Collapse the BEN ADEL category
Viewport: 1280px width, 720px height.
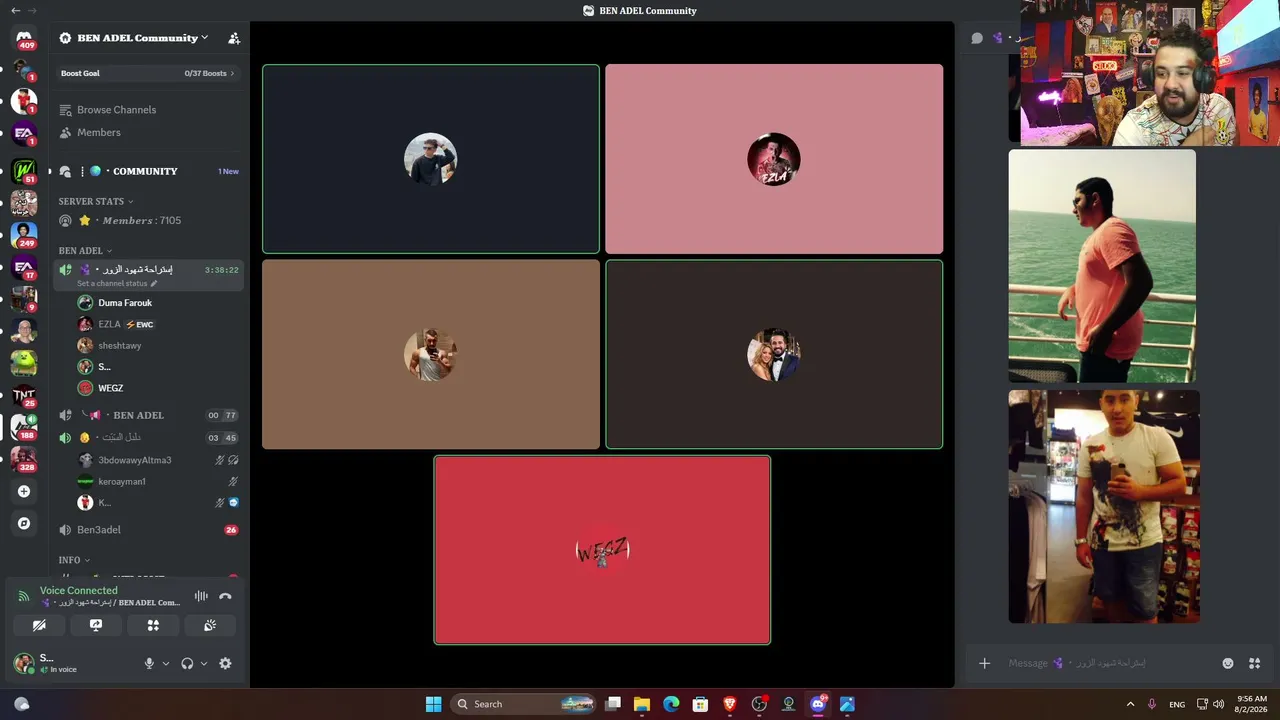(85, 251)
